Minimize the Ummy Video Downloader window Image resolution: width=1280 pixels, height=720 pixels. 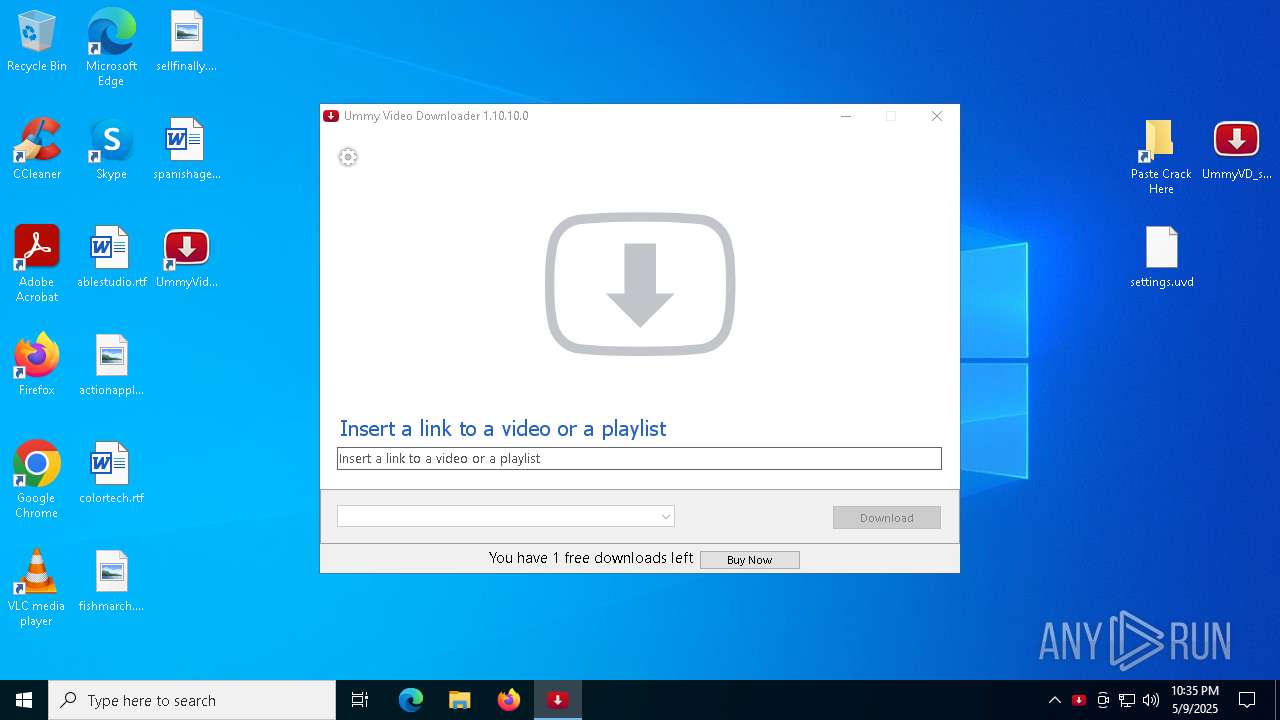(x=845, y=116)
